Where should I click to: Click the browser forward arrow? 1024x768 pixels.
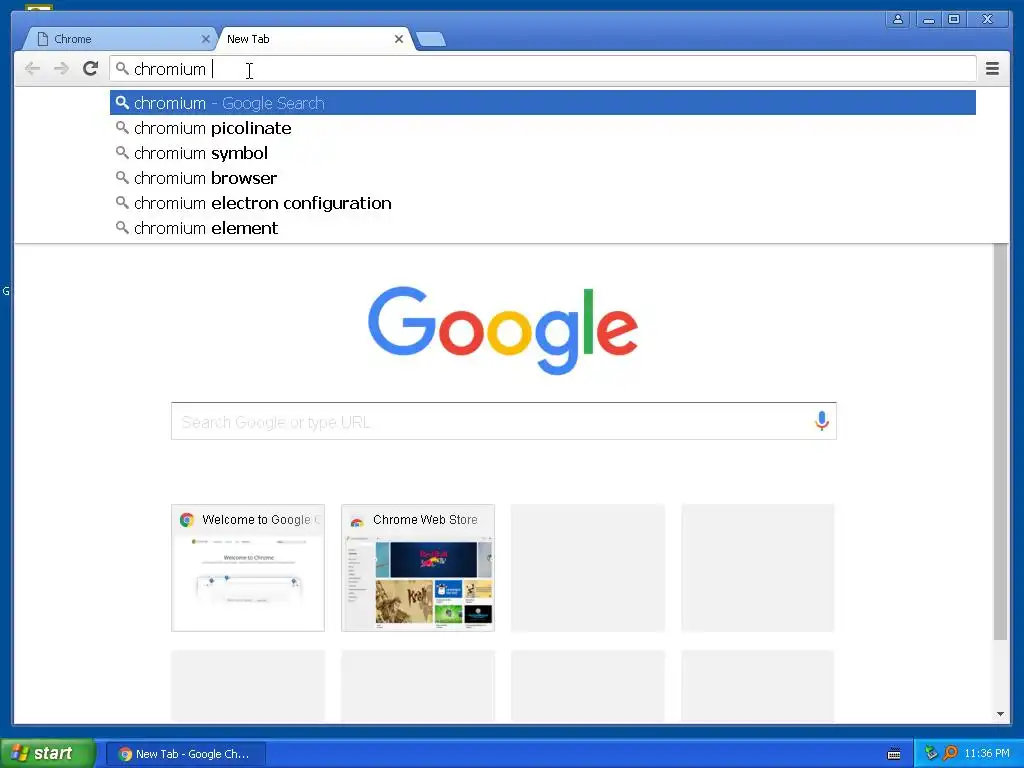(61, 69)
